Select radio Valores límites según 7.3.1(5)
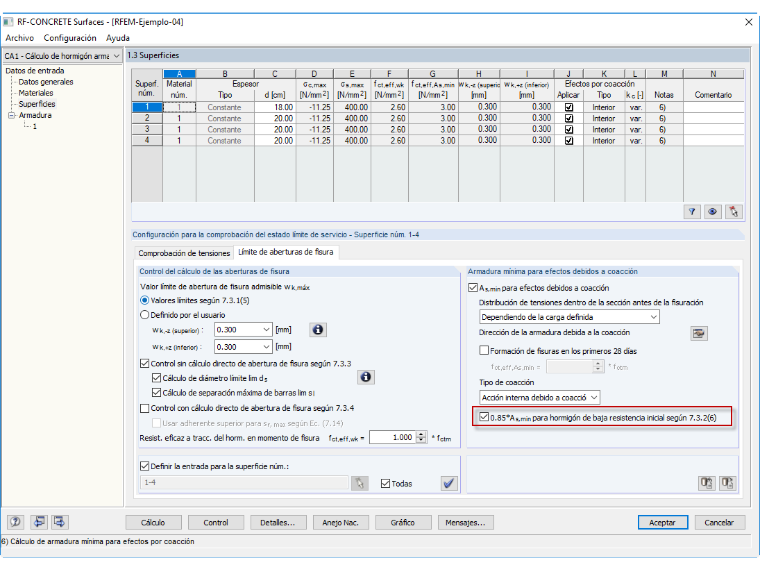The height and width of the screenshot is (570, 760). [x=144, y=301]
